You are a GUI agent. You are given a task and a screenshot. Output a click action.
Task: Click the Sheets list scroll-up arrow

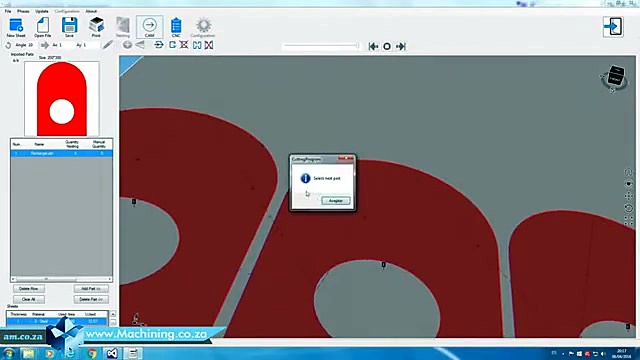113,314
